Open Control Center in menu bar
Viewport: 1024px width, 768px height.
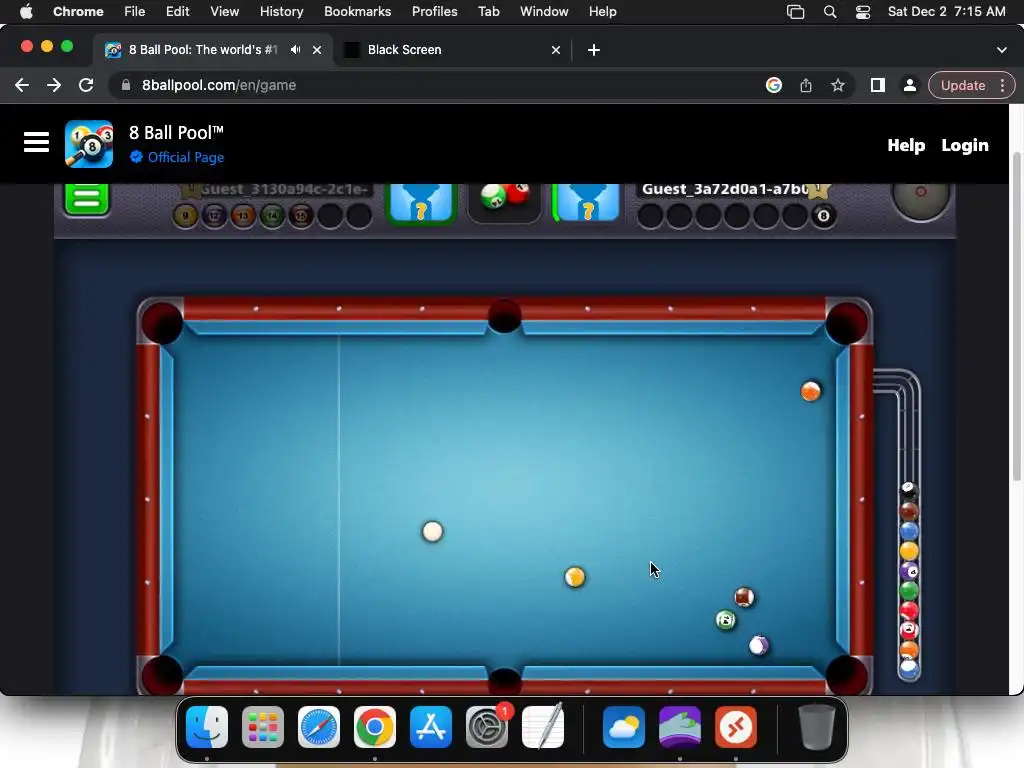863,11
